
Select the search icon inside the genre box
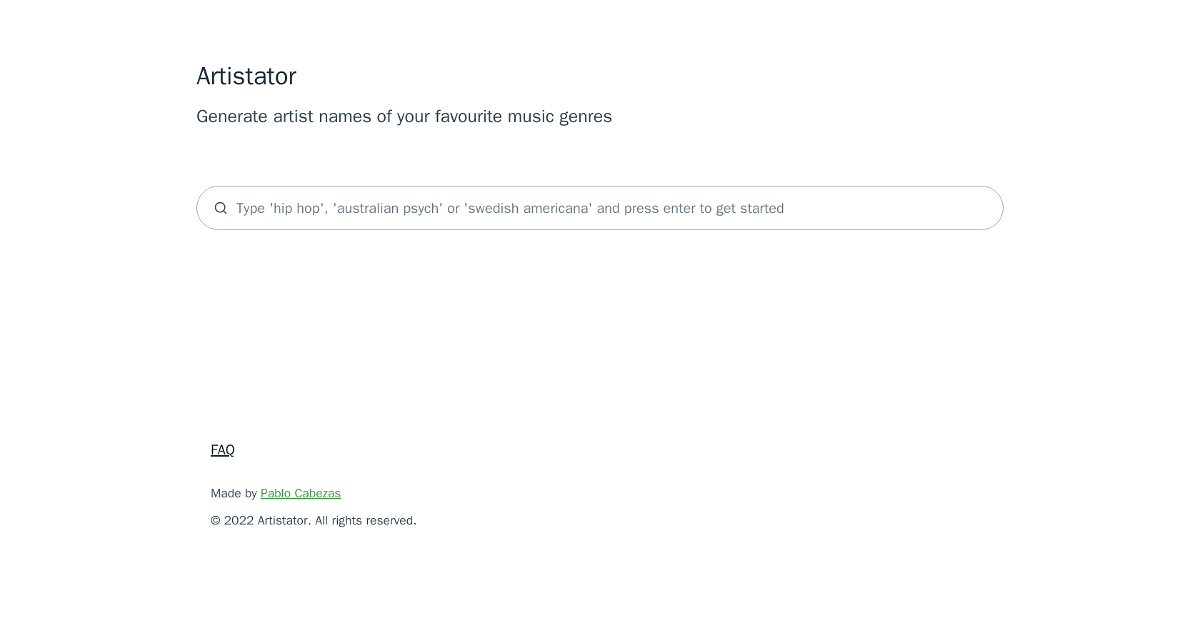click(221, 208)
